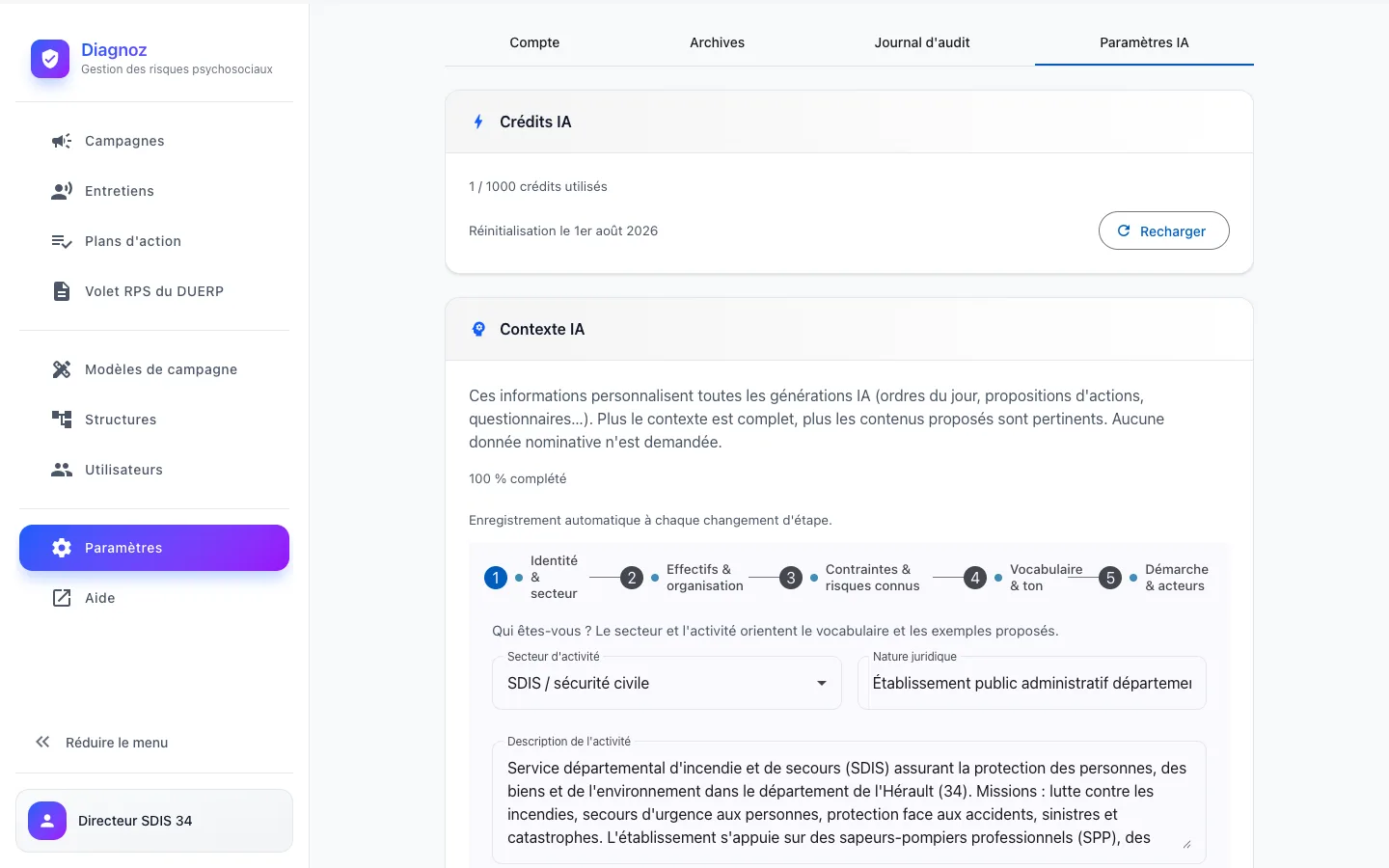Open the Directeur SDIS 34 account card

tap(154, 821)
